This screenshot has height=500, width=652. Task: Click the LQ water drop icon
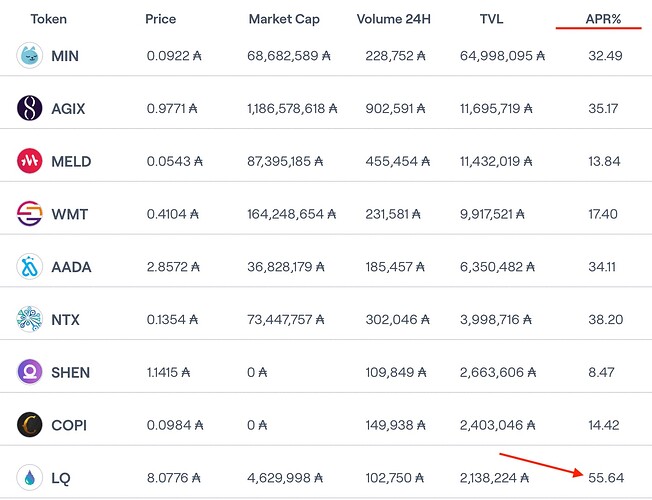(x=30, y=478)
